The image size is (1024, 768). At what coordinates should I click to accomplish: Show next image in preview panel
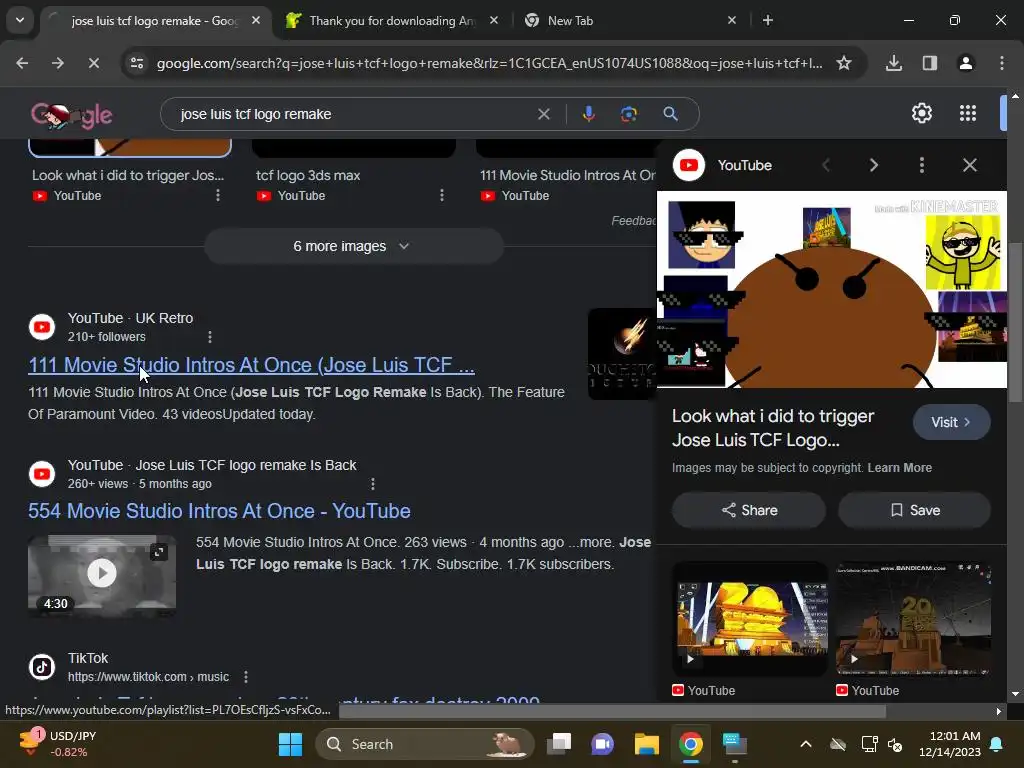click(874, 165)
